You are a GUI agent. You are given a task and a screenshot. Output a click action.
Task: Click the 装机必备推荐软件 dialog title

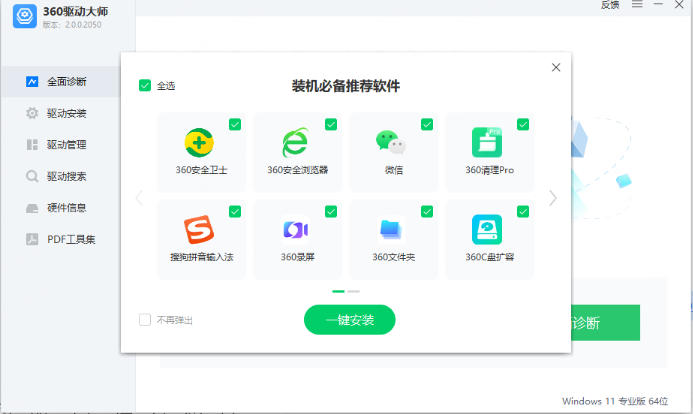tap(346, 86)
